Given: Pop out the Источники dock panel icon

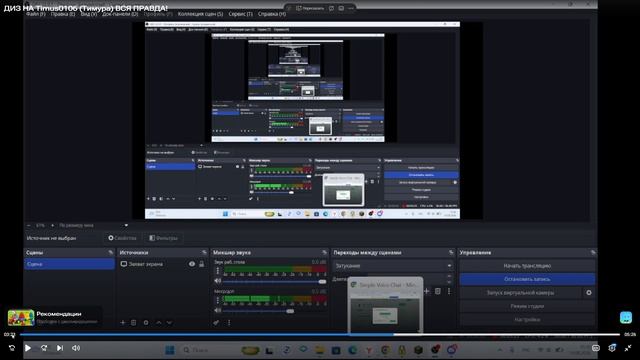Looking at the screenshot, I should coord(204,253).
